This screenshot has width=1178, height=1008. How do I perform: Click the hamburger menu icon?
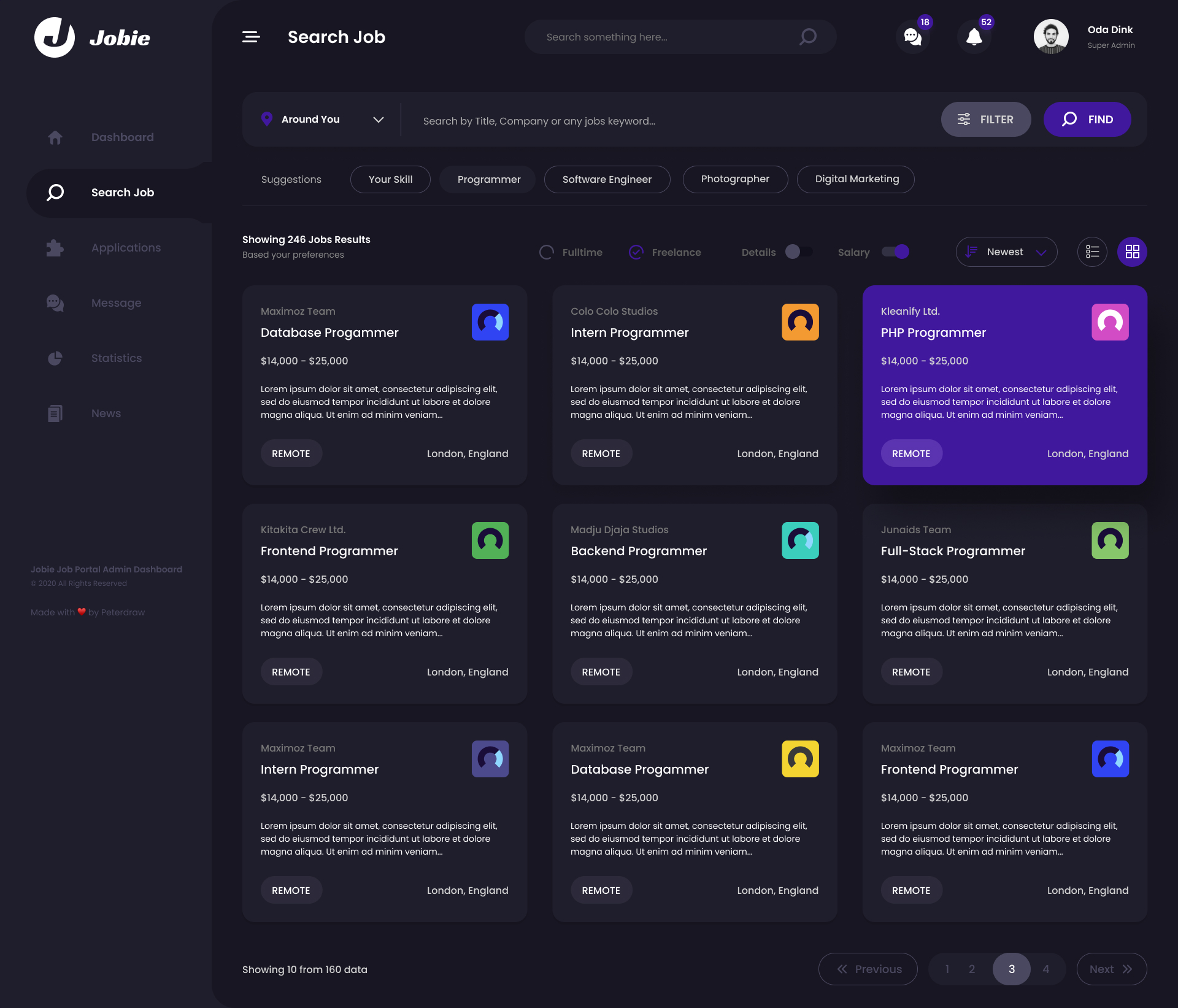pos(251,37)
